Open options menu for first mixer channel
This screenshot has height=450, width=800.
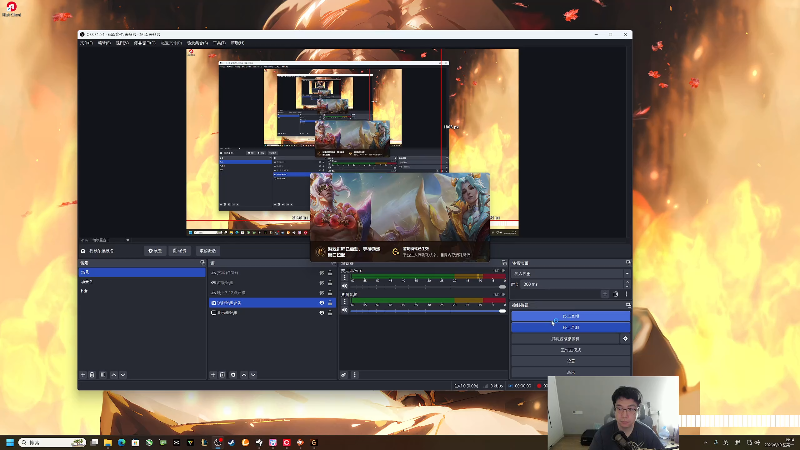(345, 278)
